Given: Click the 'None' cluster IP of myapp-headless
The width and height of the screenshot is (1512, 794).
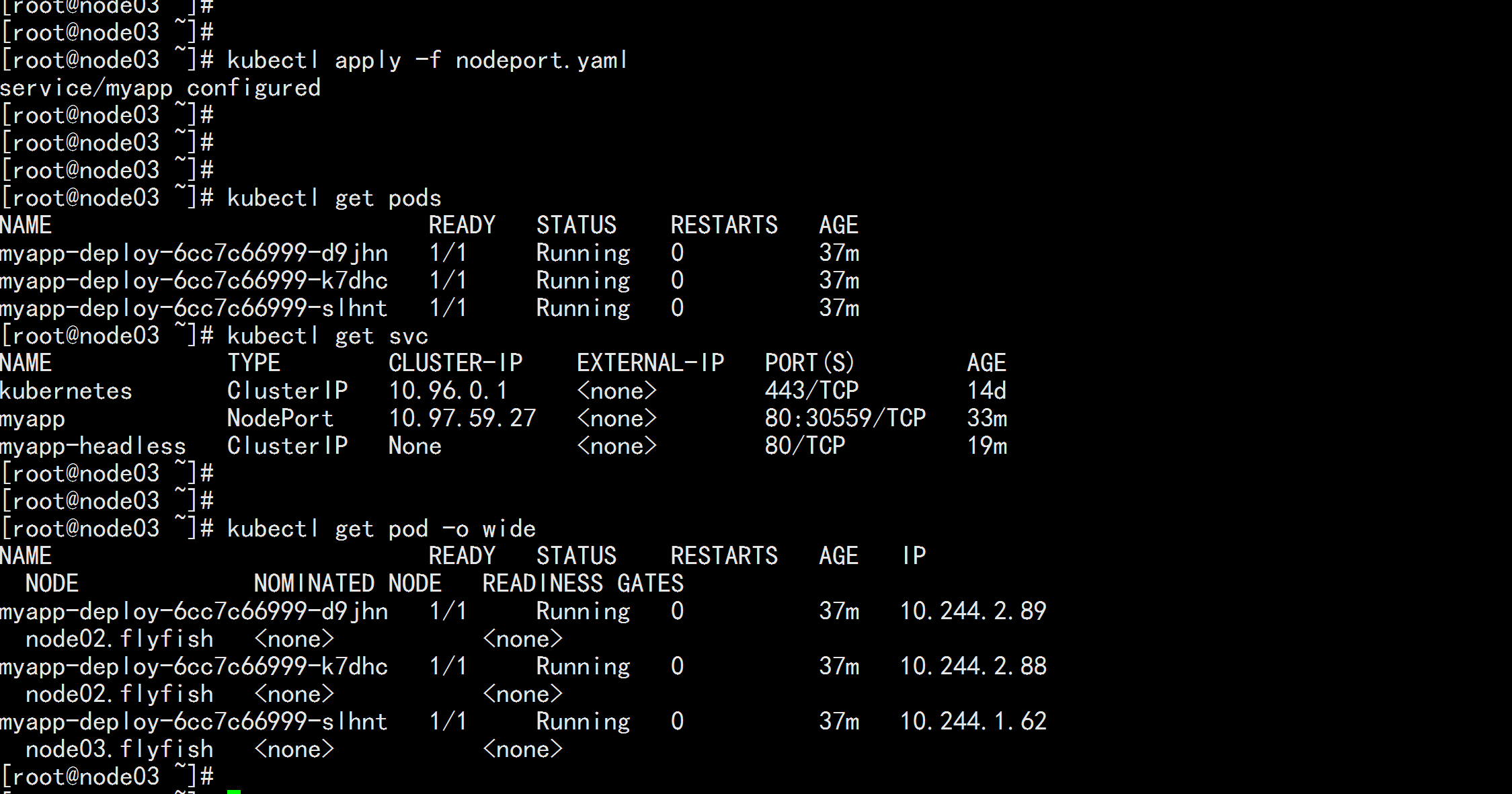Looking at the screenshot, I should click(x=415, y=446).
